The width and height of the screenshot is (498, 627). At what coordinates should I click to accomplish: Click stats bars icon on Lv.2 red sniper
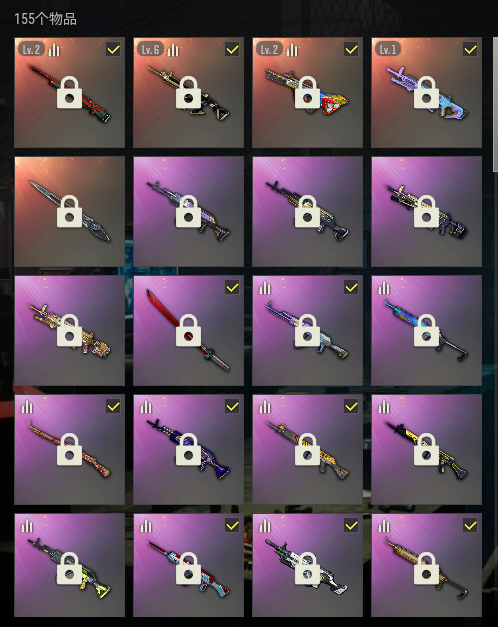click(54, 50)
